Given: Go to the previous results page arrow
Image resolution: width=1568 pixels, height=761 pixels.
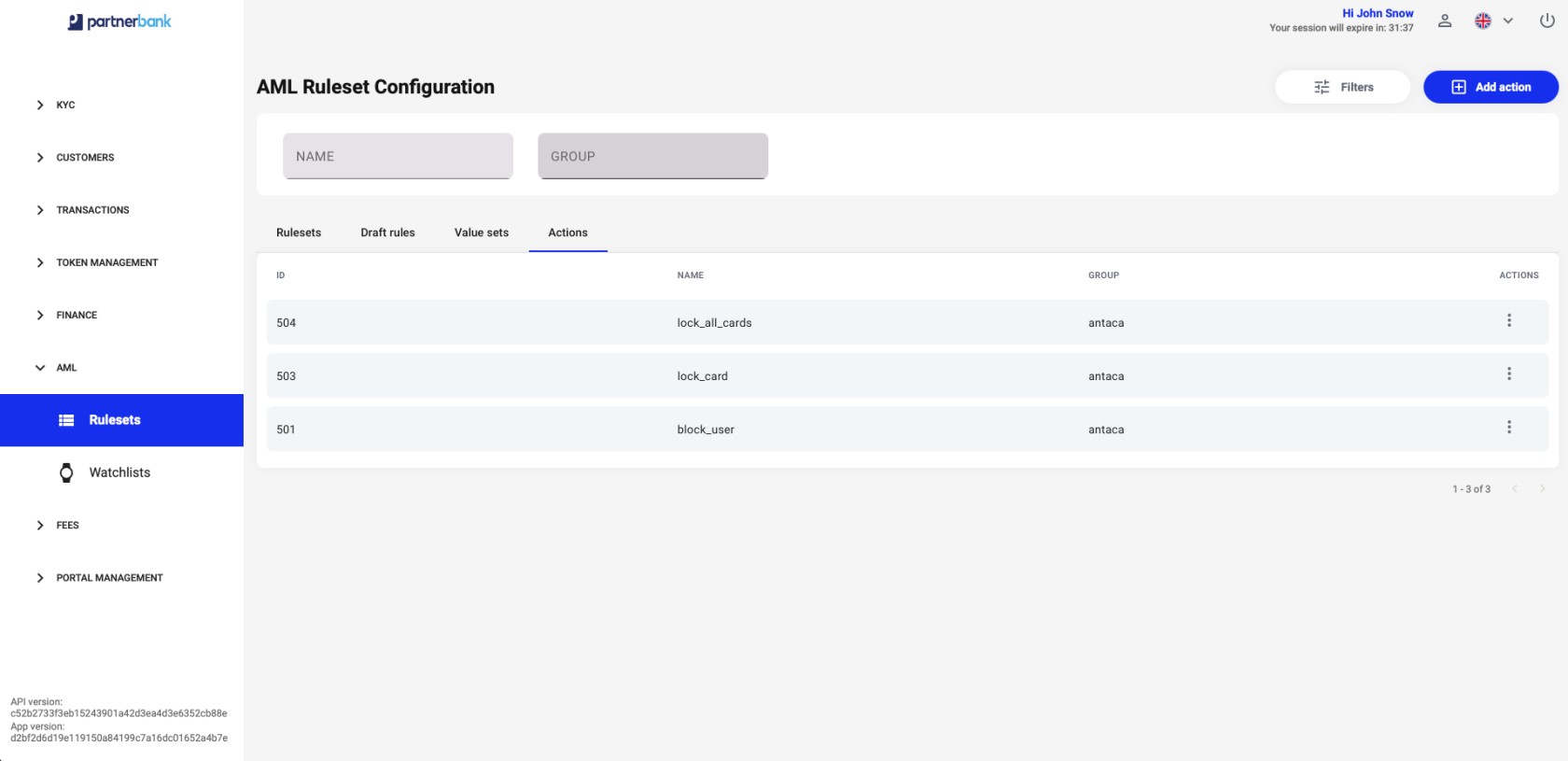Looking at the screenshot, I should coord(1515,488).
